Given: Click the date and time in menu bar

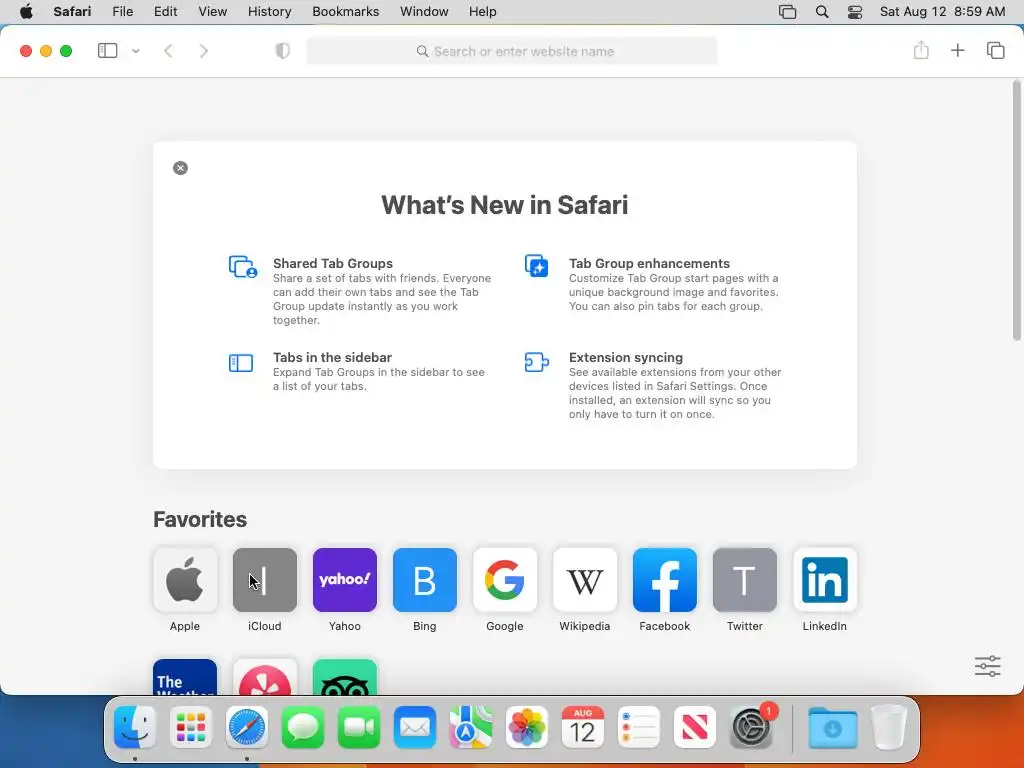Looking at the screenshot, I should pos(942,12).
